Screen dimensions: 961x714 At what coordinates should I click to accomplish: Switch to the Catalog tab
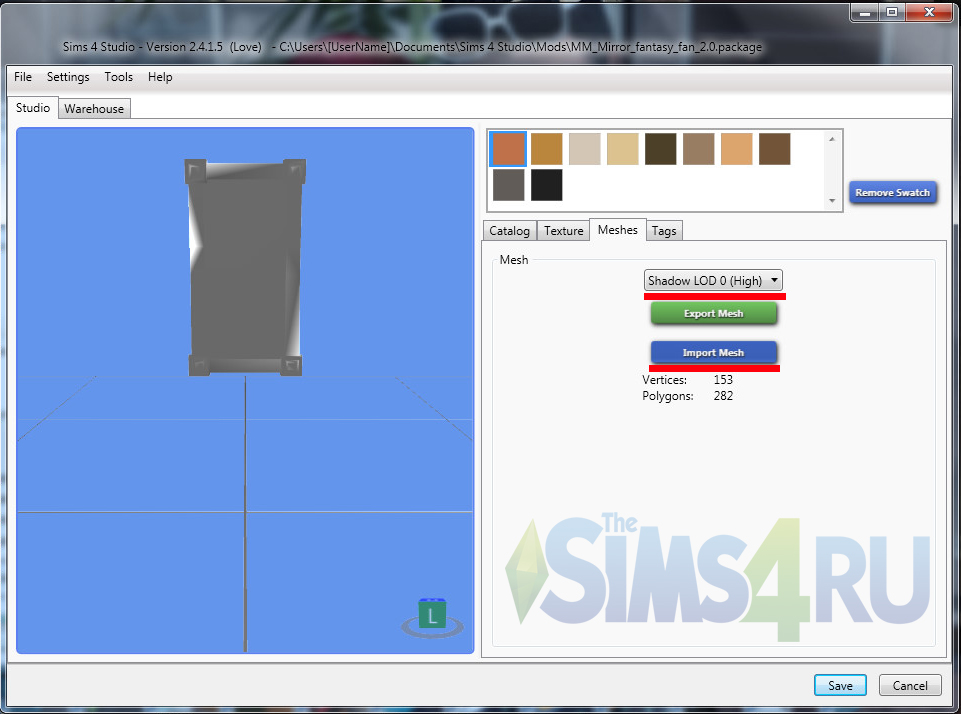(x=509, y=231)
